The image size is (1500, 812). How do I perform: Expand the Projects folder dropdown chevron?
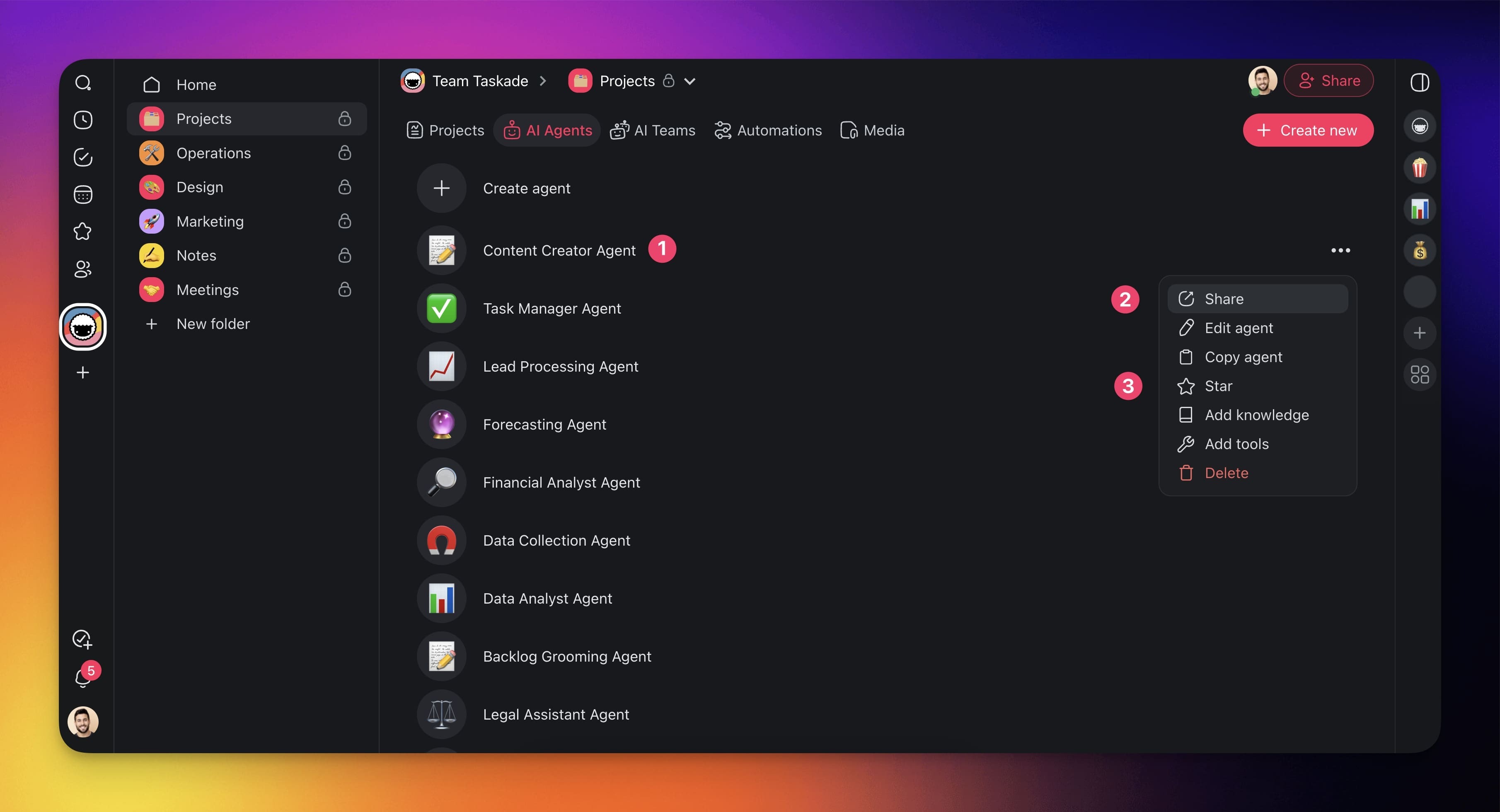pos(690,82)
